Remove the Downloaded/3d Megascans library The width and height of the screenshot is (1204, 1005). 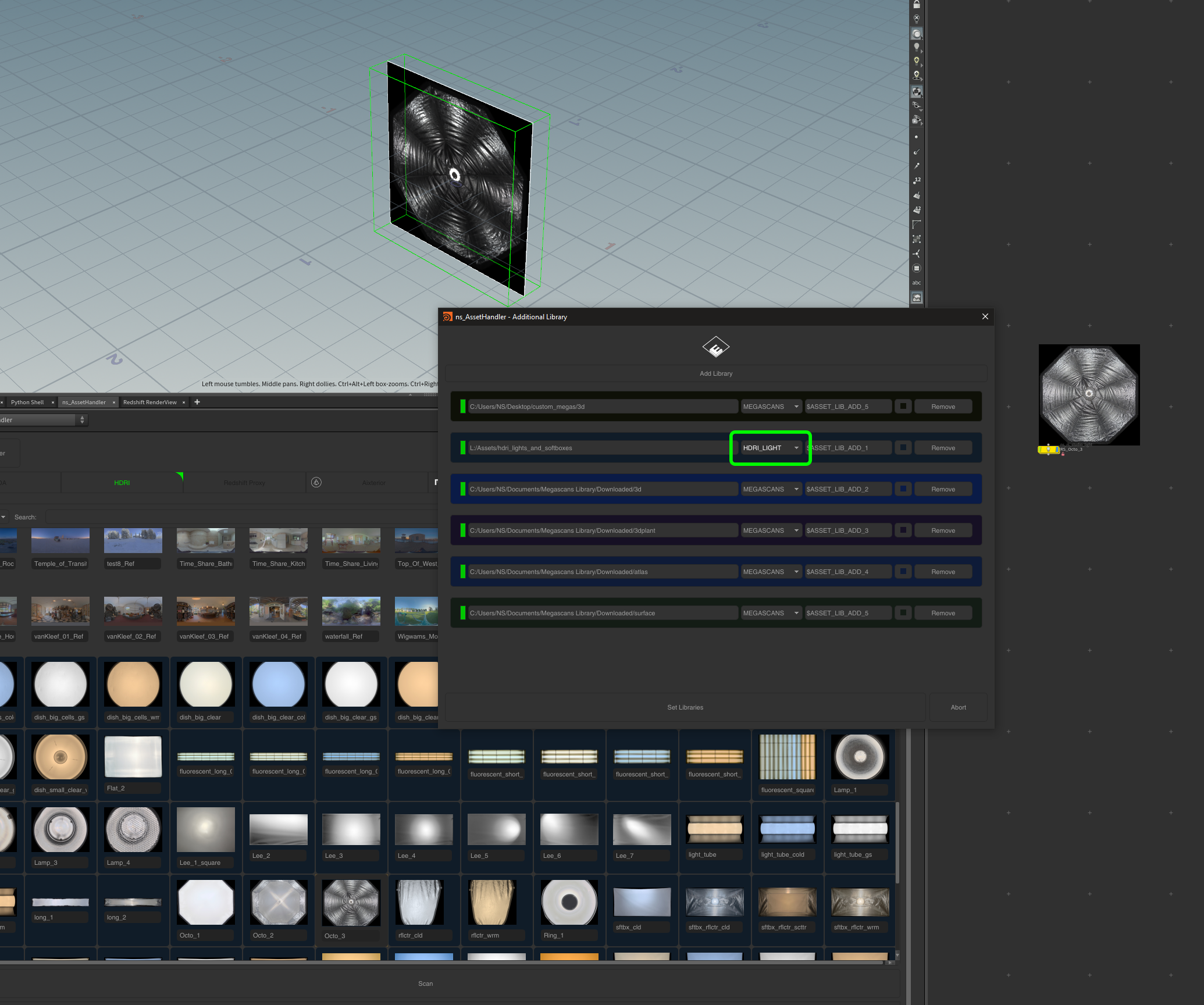coord(943,489)
